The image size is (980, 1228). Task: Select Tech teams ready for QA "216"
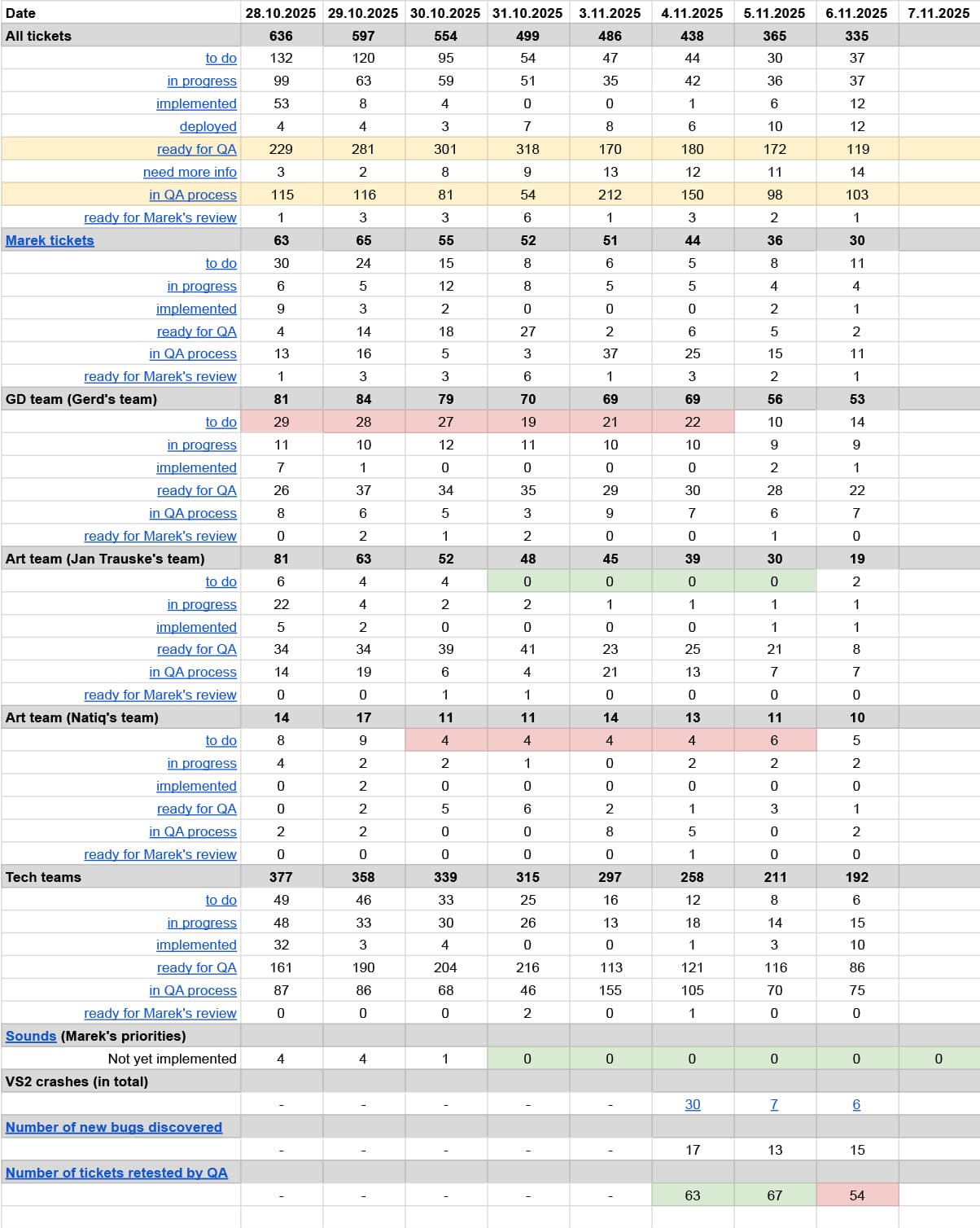point(528,967)
